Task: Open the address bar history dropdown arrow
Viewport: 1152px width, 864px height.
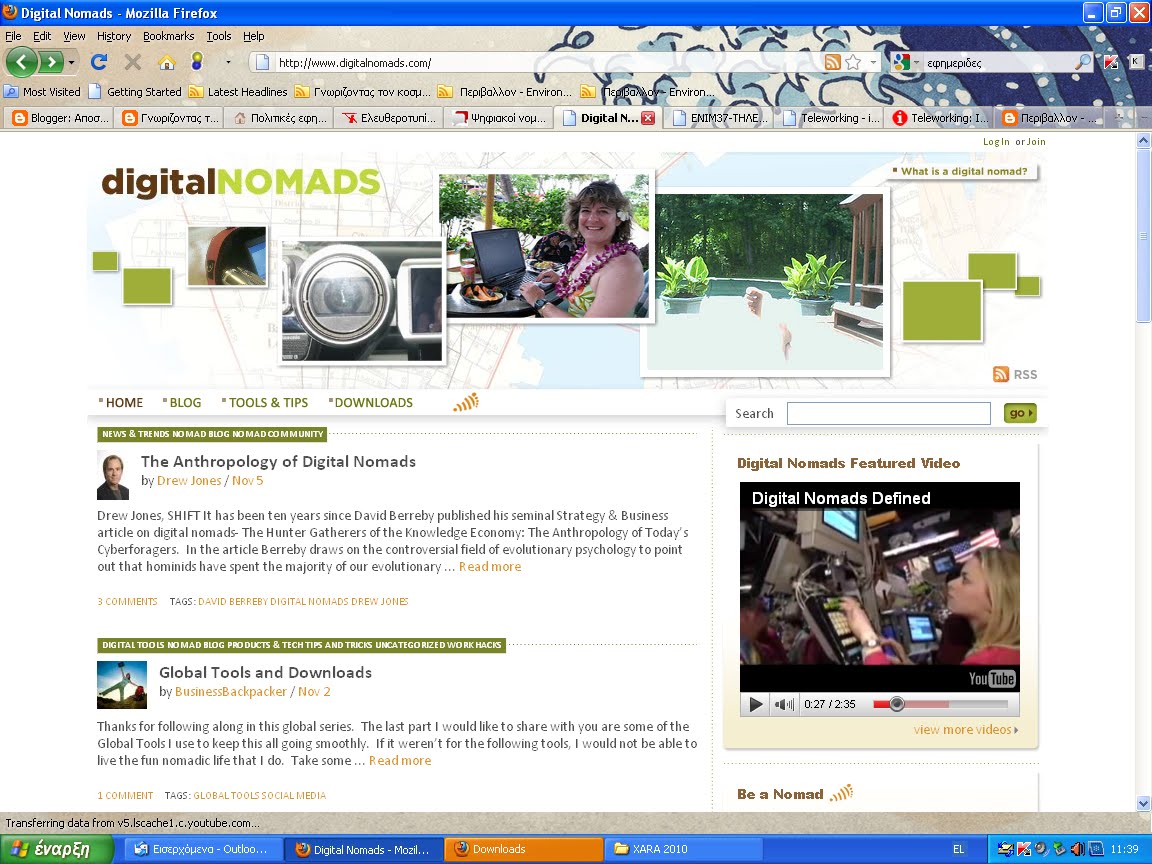Action: 873,62
